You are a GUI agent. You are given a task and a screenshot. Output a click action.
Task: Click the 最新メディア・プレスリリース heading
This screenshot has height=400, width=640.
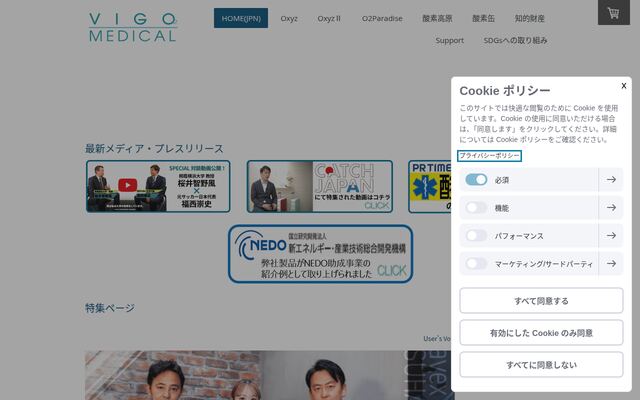pos(154,149)
